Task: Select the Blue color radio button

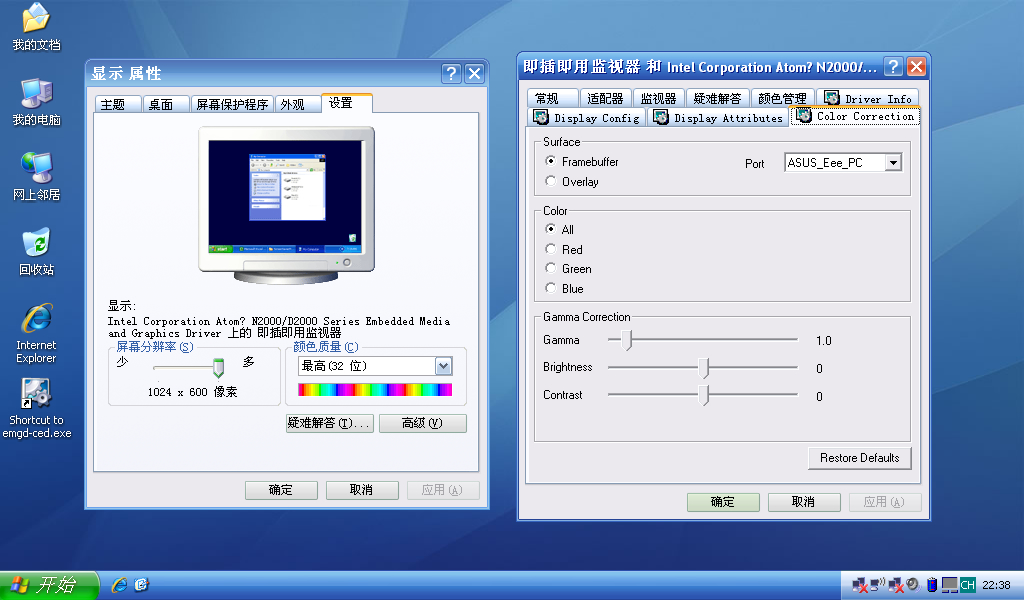Action: click(x=551, y=288)
